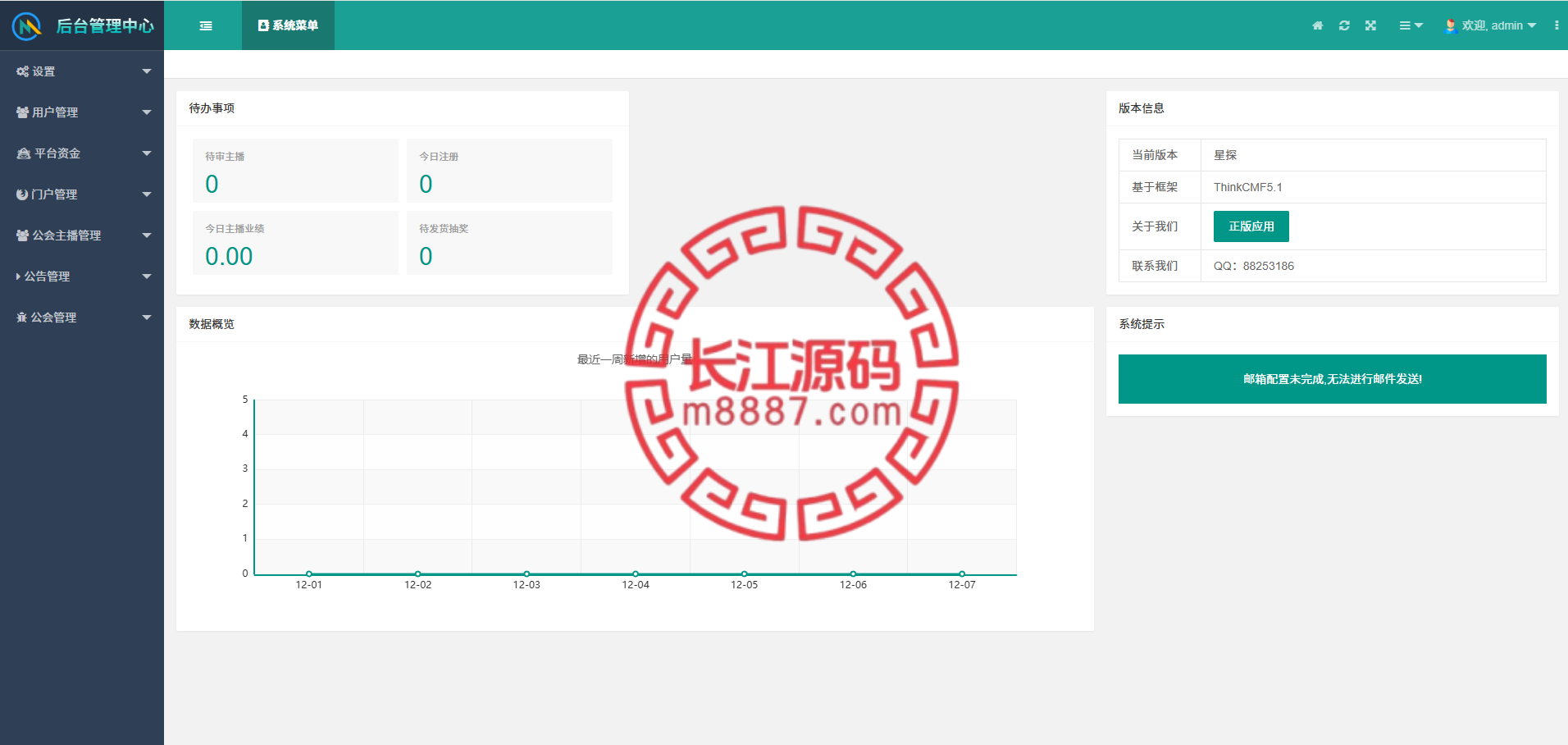Click the admin avatar icon
Image resolution: width=1568 pixels, height=745 pixels.
(1450, 25)
